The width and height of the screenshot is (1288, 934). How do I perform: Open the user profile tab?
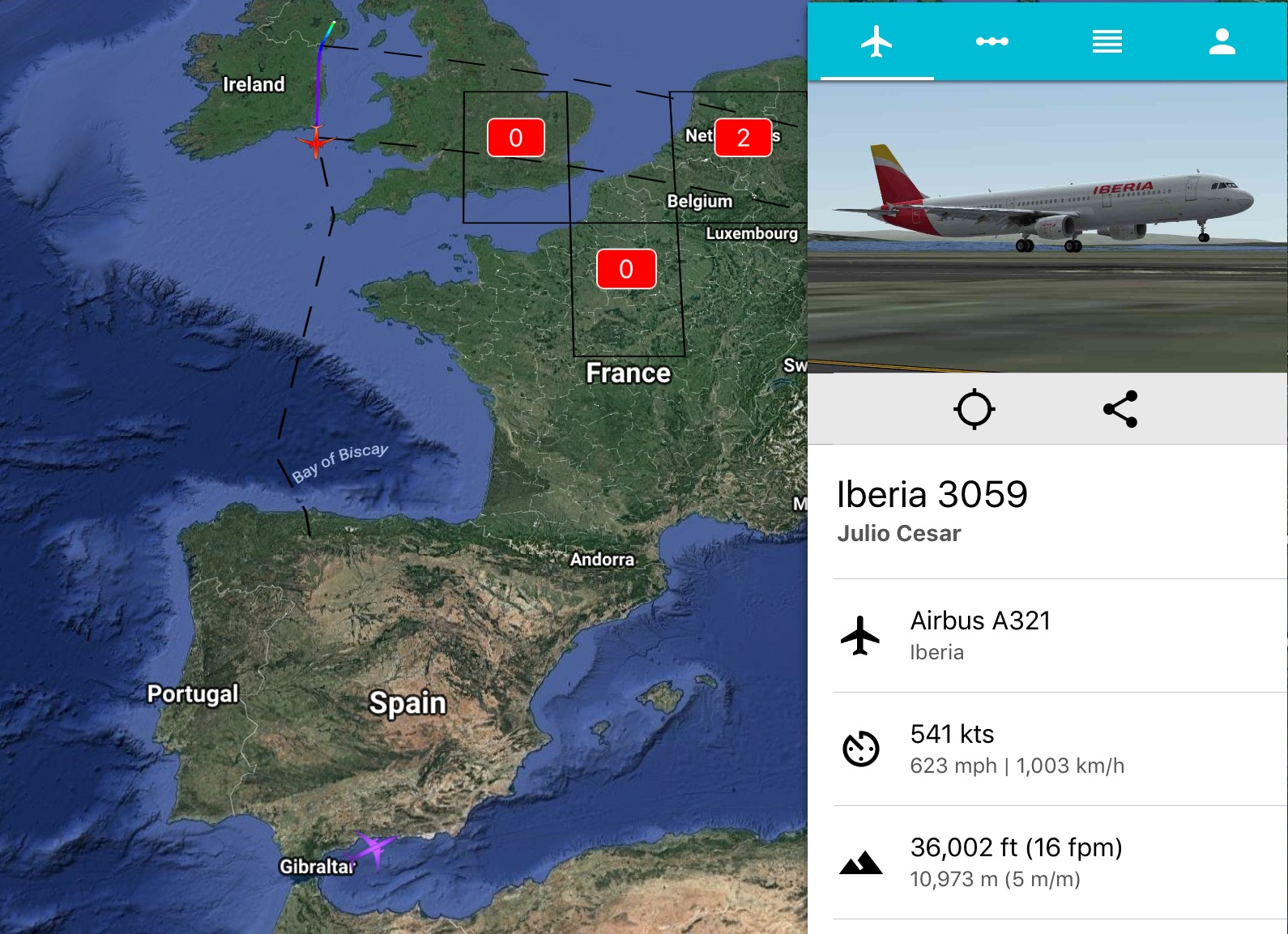coord(1222,41)
